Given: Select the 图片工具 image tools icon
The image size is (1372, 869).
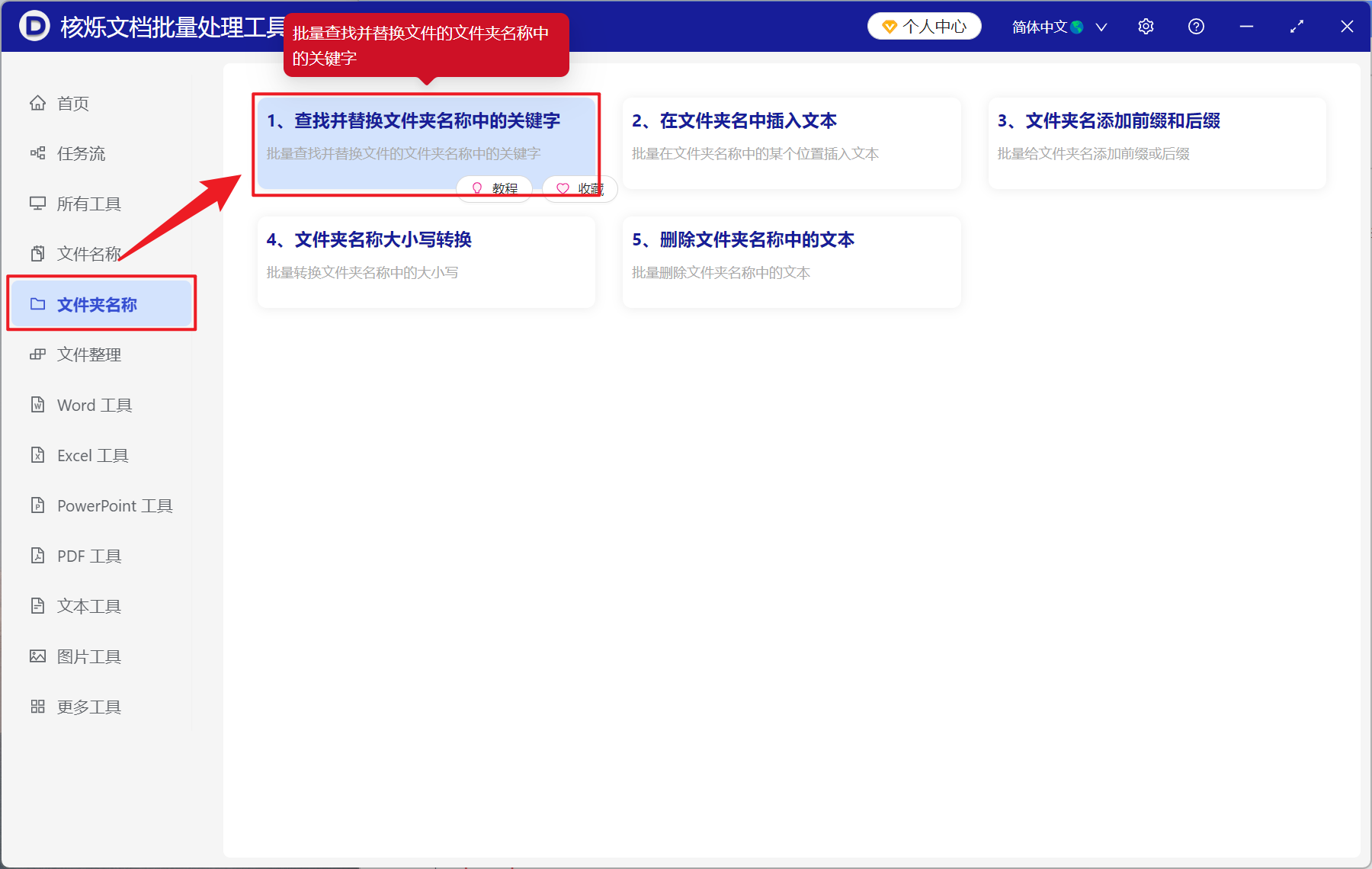Looking at the screenshot, I should (x=38, y=656).
